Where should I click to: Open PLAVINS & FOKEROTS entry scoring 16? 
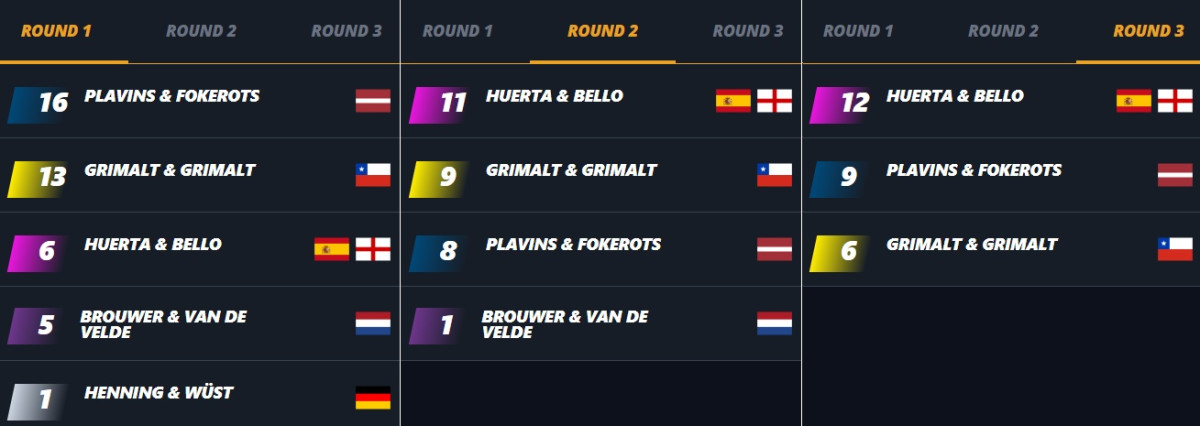point(200,100)
